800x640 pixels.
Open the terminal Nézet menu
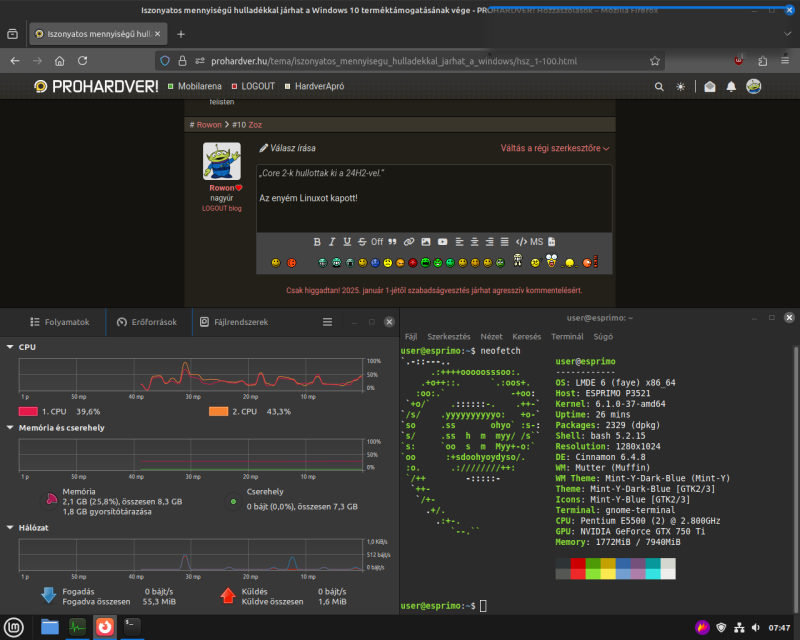[x=491, y=336]
